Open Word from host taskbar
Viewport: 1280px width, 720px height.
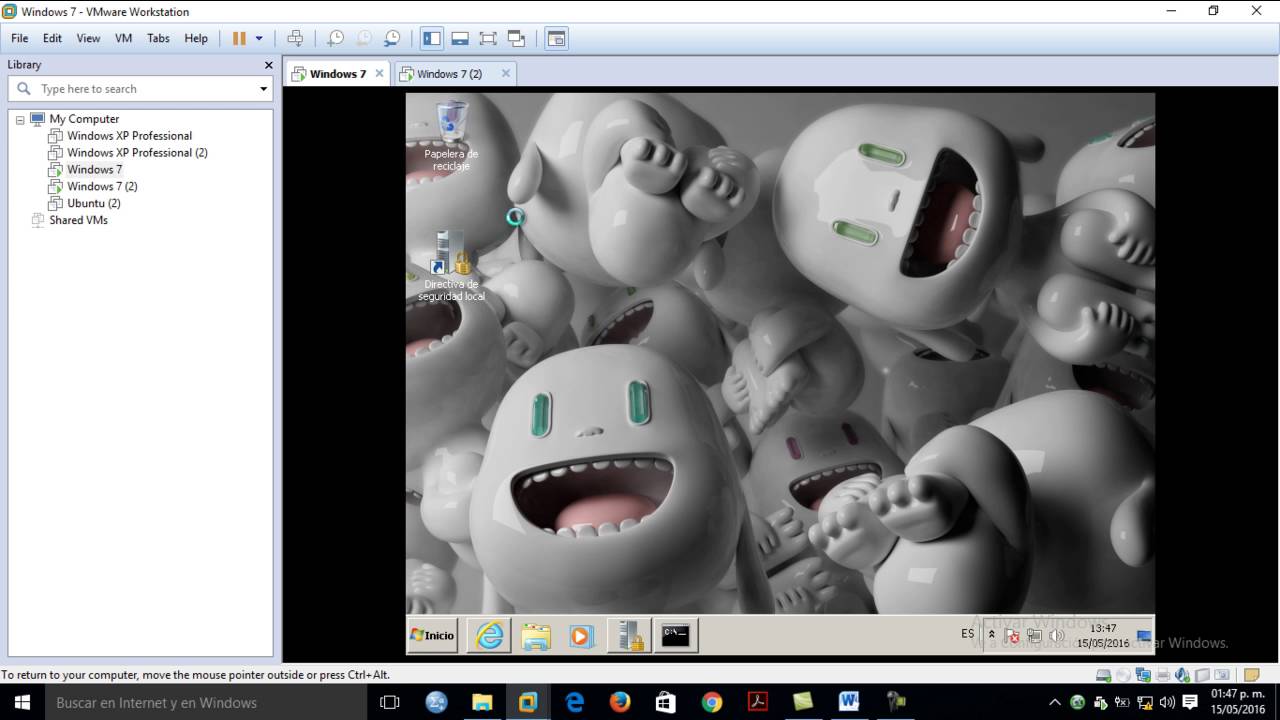(849, 702)
